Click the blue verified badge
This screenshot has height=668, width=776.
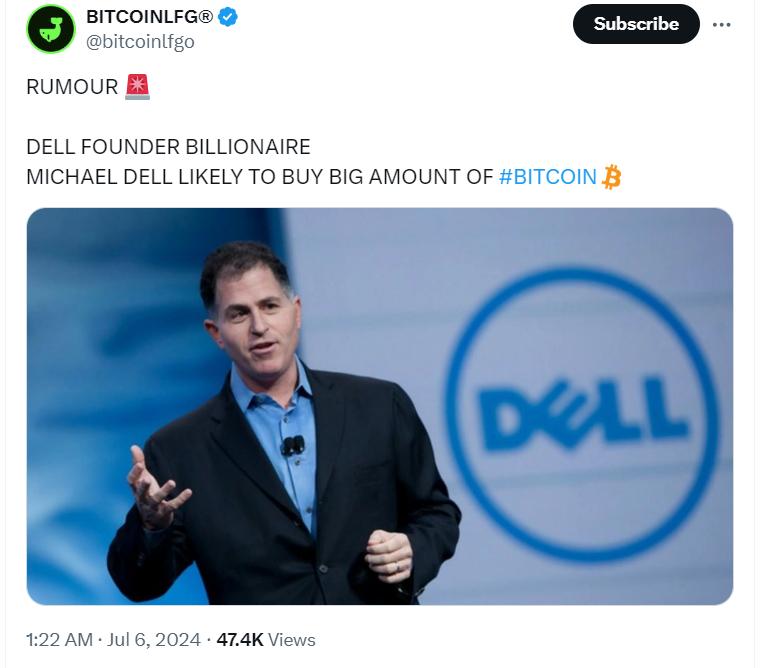228,17
